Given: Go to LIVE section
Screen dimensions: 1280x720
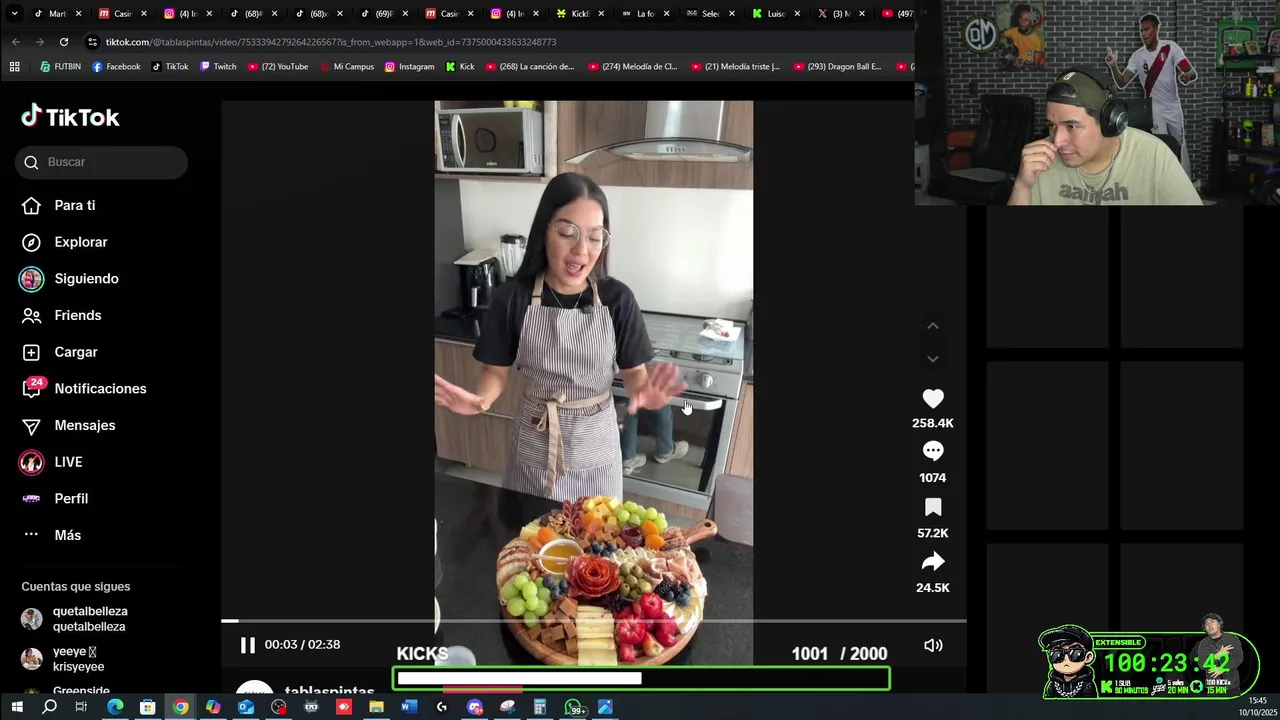Looking at the screenshot, I should point(52,462).
